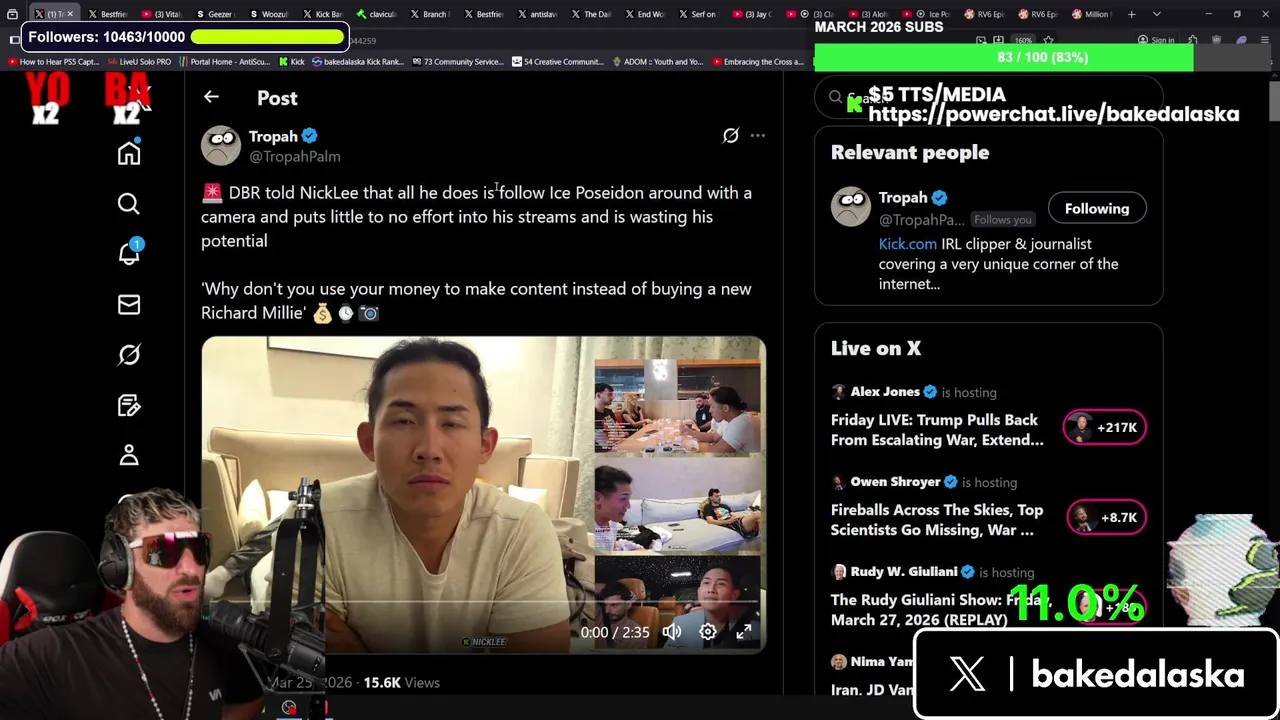Click the Grok explain icon on post
Viewport: 1280px width, 720px height.
[731, 136]
